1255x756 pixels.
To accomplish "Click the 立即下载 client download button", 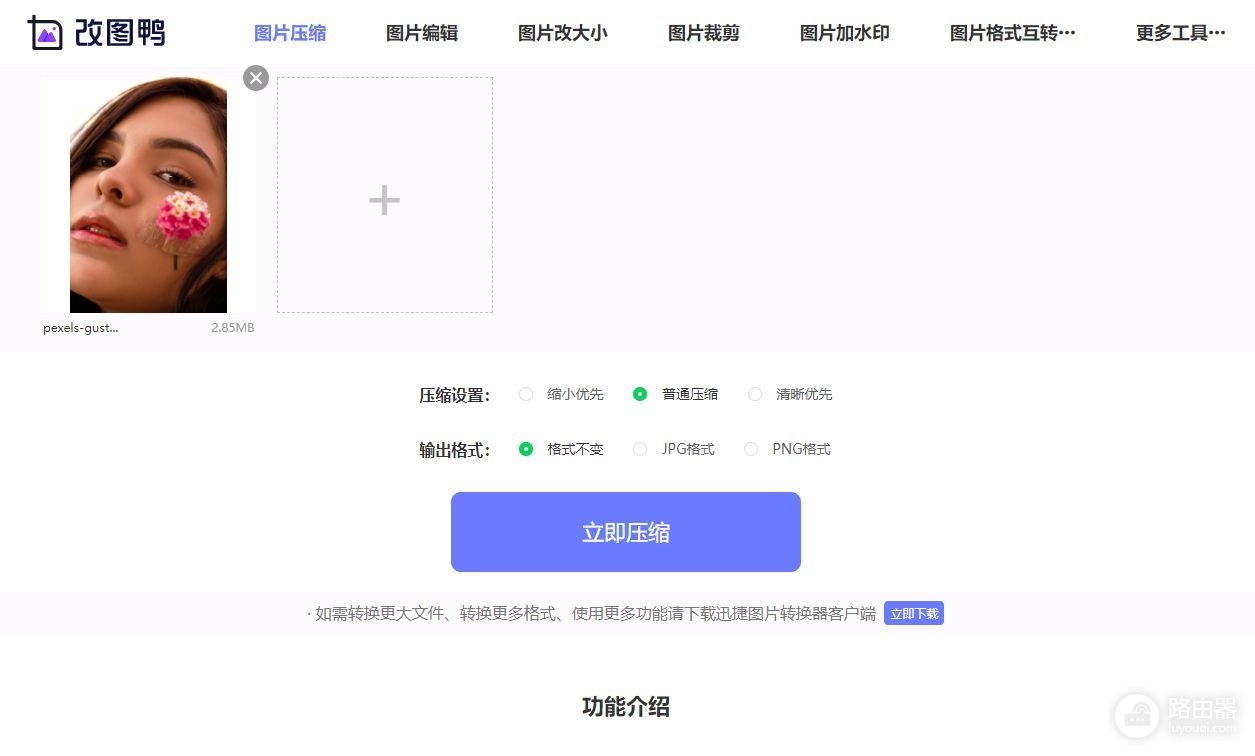I will (x=914, y=614).
